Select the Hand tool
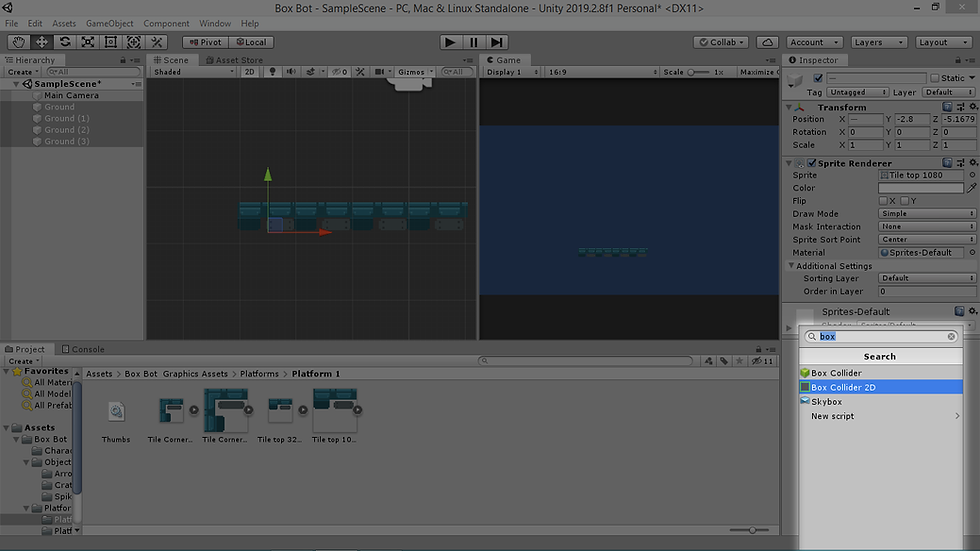 (19, 42)
